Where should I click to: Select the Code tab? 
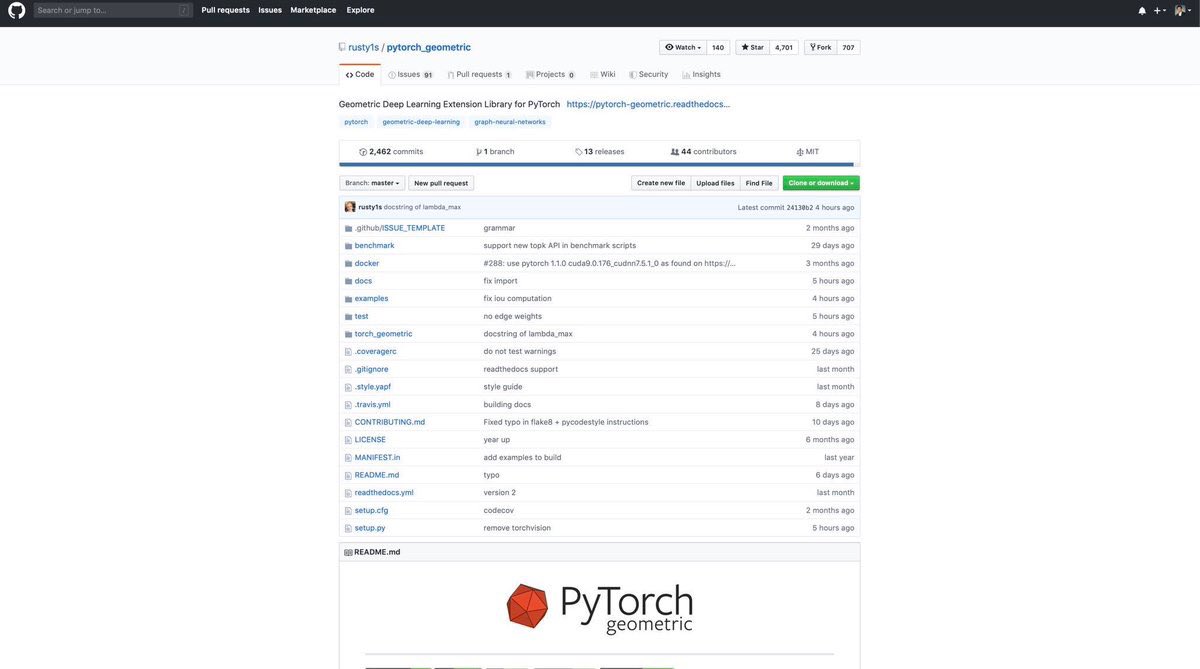click(x=360, y=74)
